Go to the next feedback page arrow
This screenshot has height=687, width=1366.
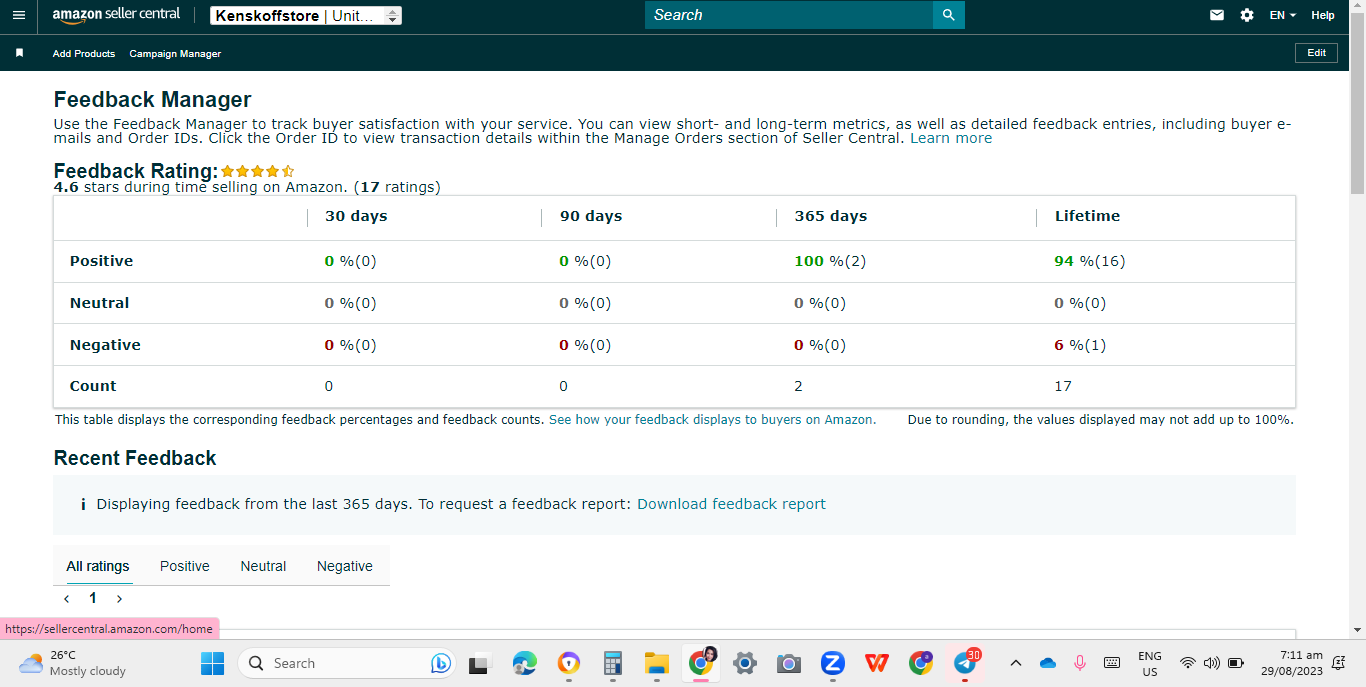pos(119,598)
